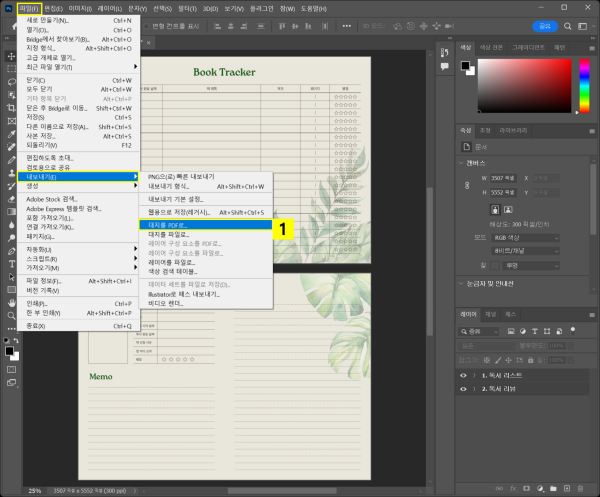Select the Move tool

pyautogui.click(x=11, y=56)
